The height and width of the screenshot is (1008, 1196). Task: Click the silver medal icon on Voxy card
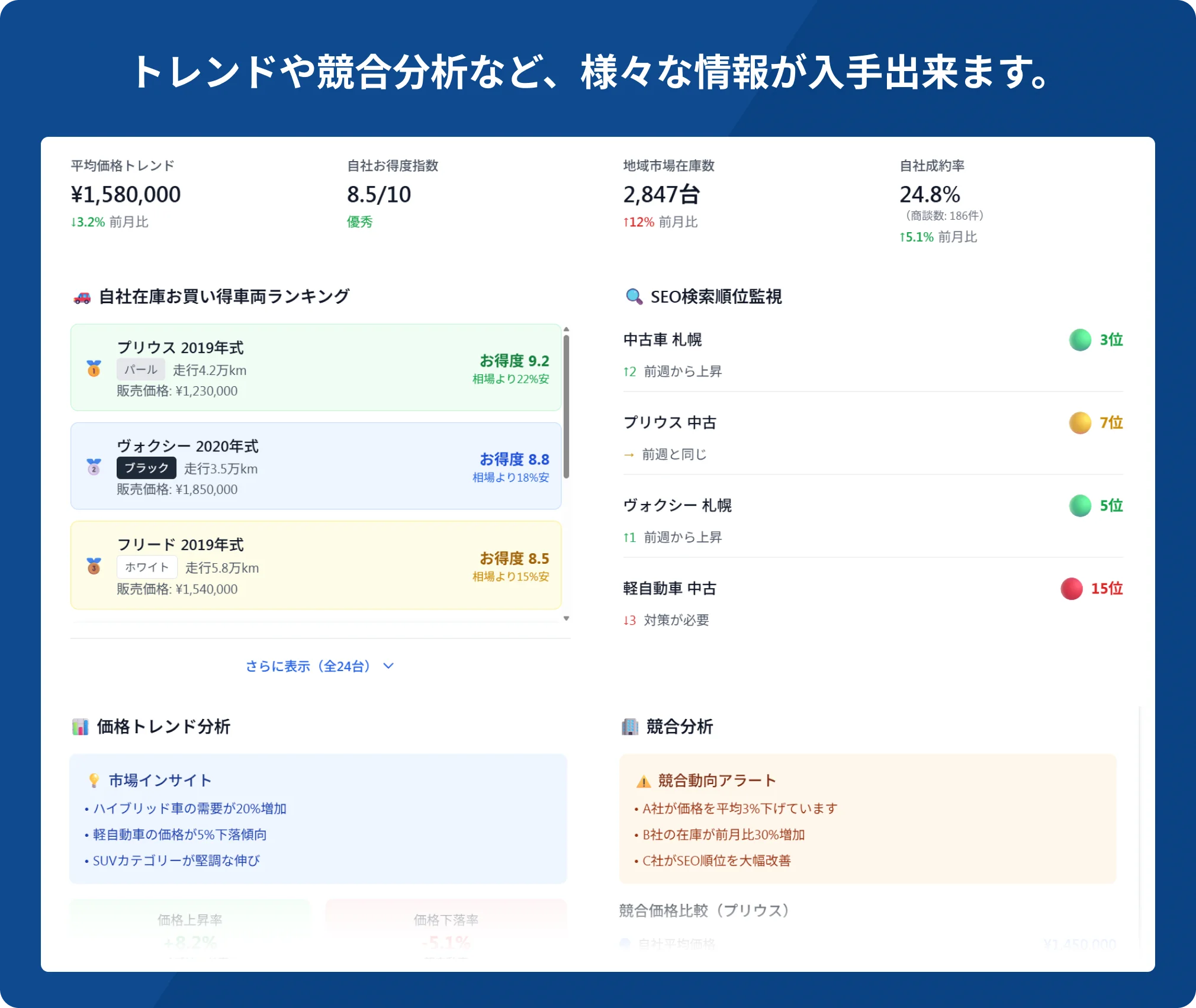[x=94, y=467]
